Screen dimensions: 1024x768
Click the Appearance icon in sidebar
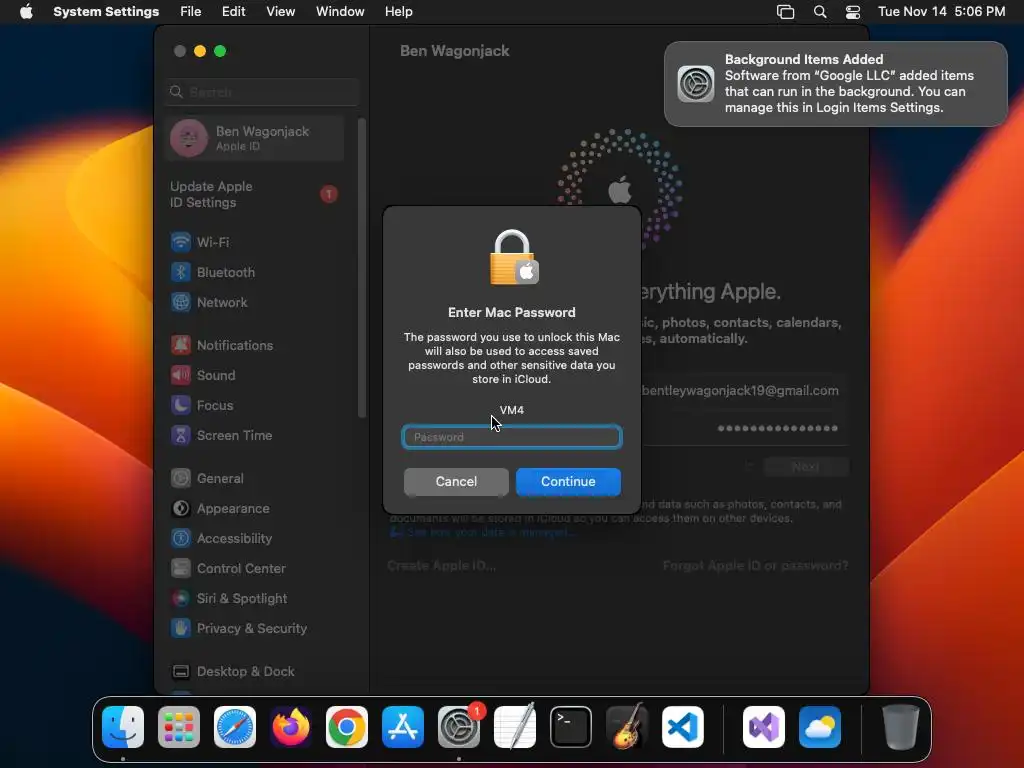pyautogui.click(x=181, y=508)
